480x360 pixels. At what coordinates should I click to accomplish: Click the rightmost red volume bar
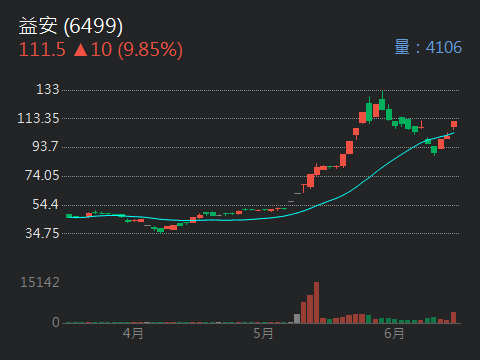[454, 318]
